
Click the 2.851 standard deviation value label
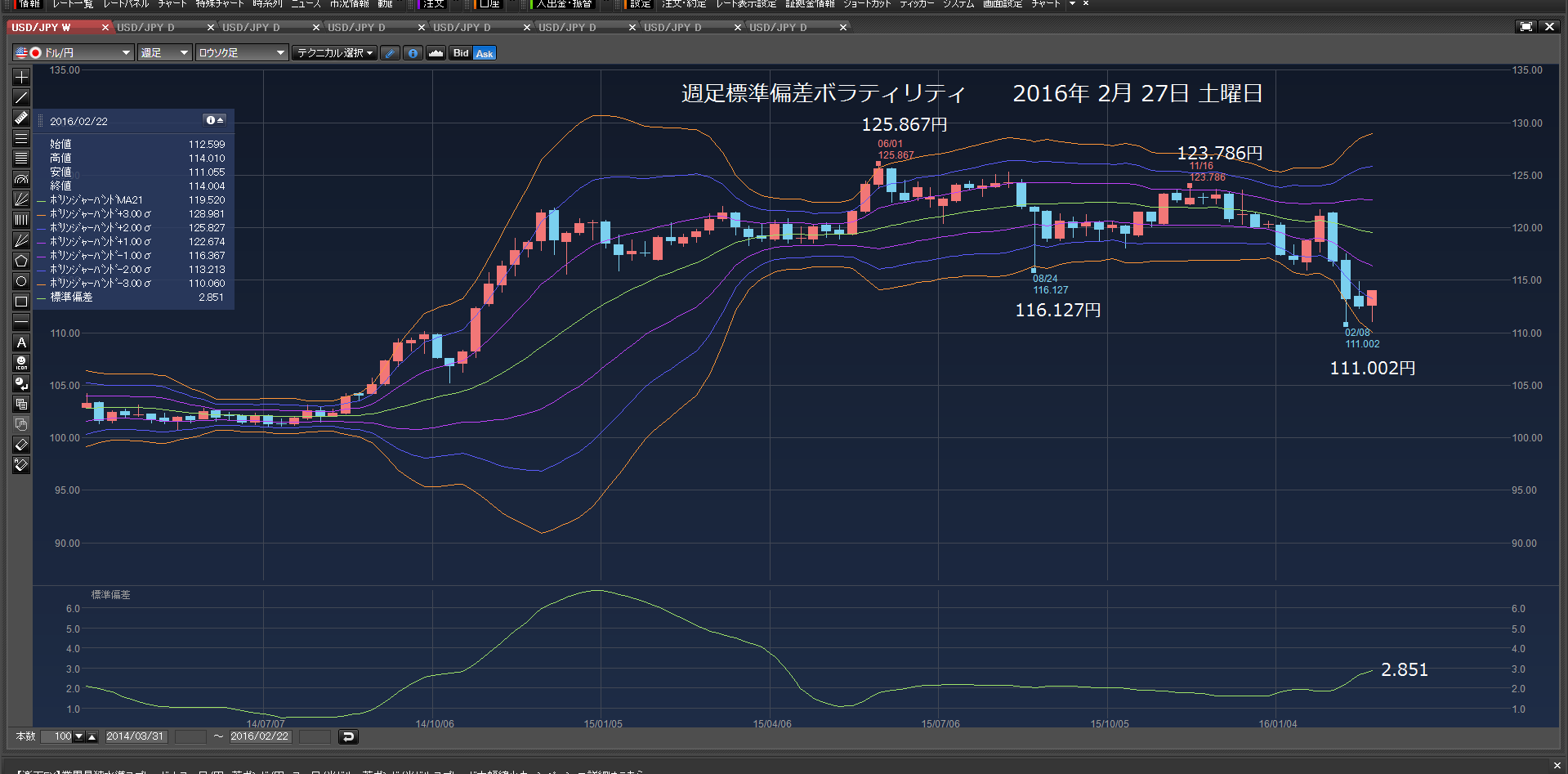[1405, 670]
